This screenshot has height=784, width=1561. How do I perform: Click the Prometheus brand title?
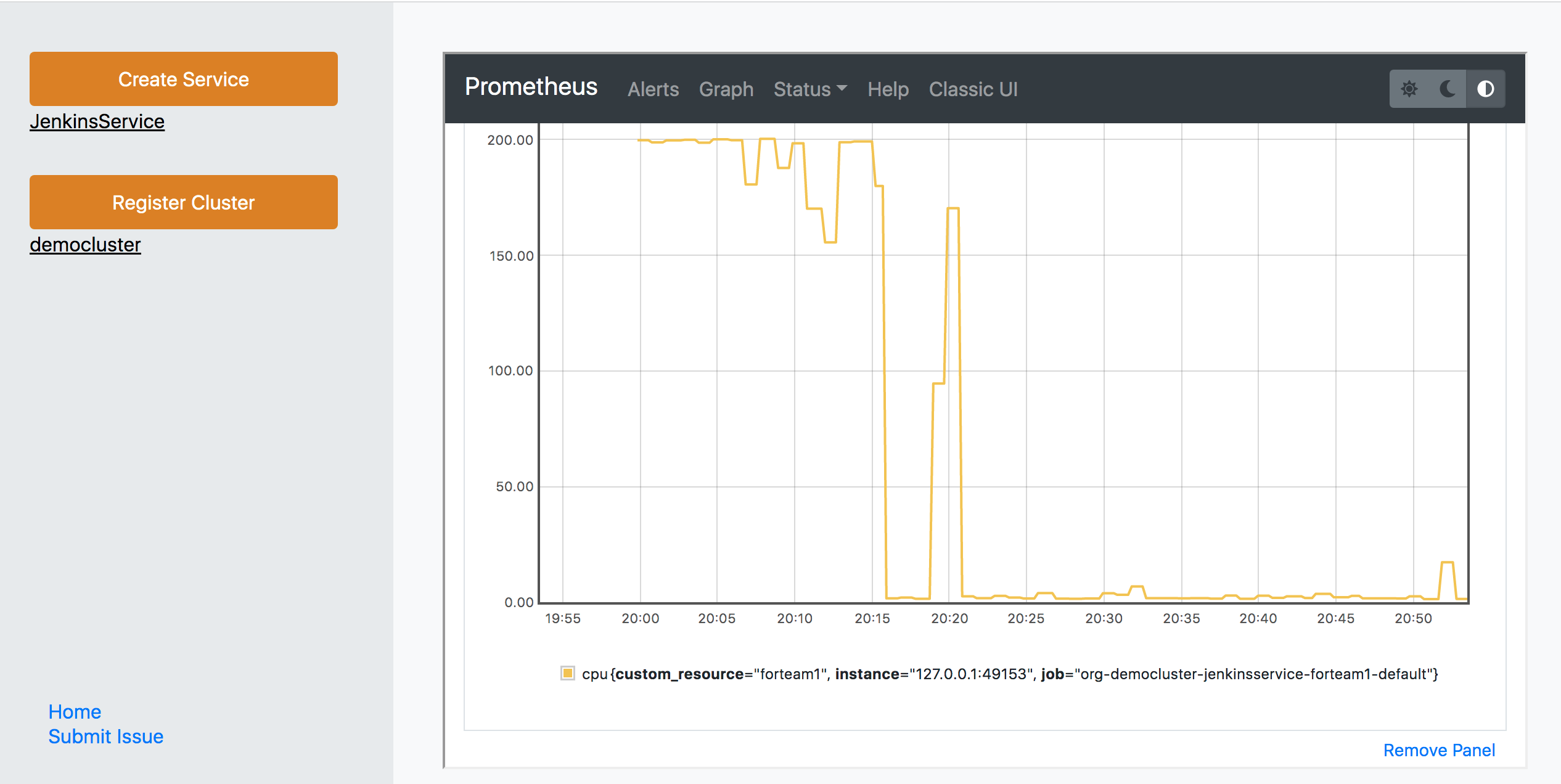(531, 87)
